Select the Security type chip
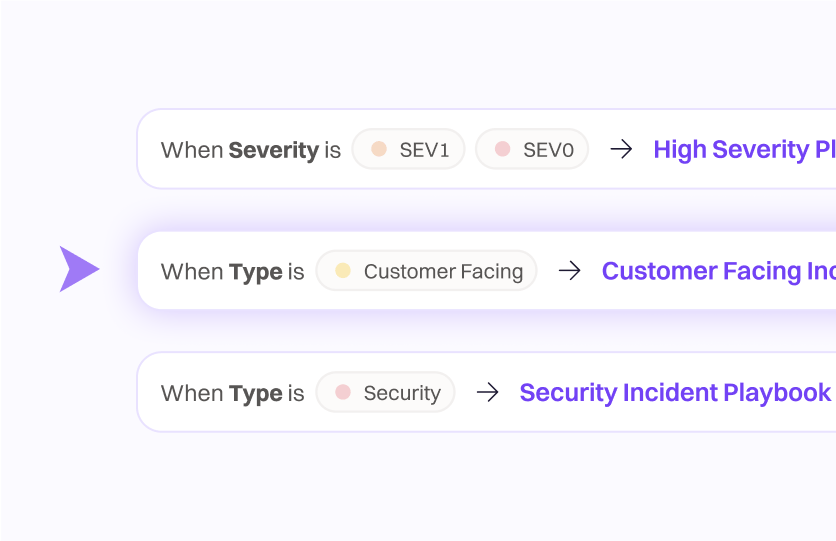Viewport: 836px width, 541px height. click(386, 393)
